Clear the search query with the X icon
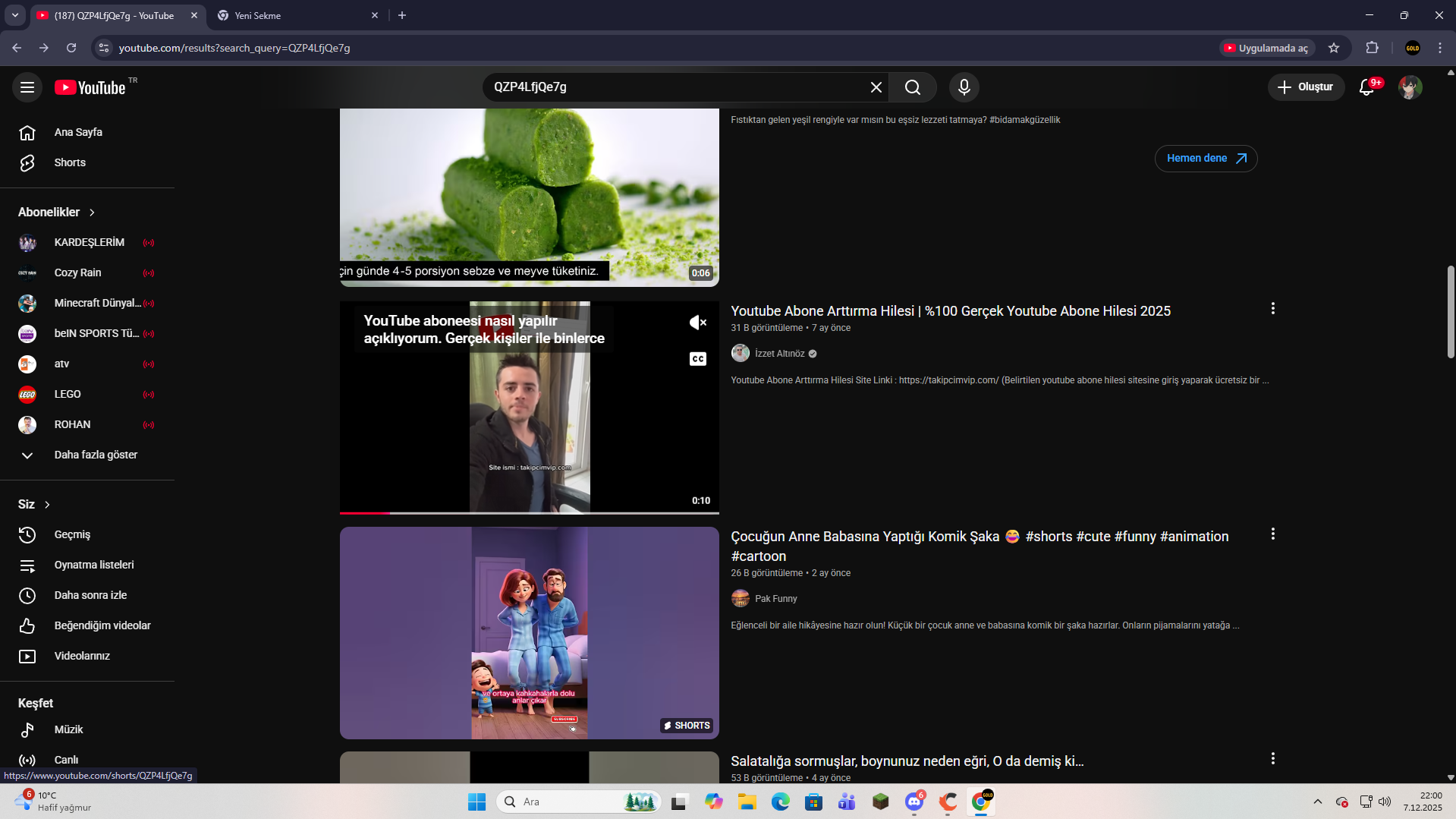 876,87
